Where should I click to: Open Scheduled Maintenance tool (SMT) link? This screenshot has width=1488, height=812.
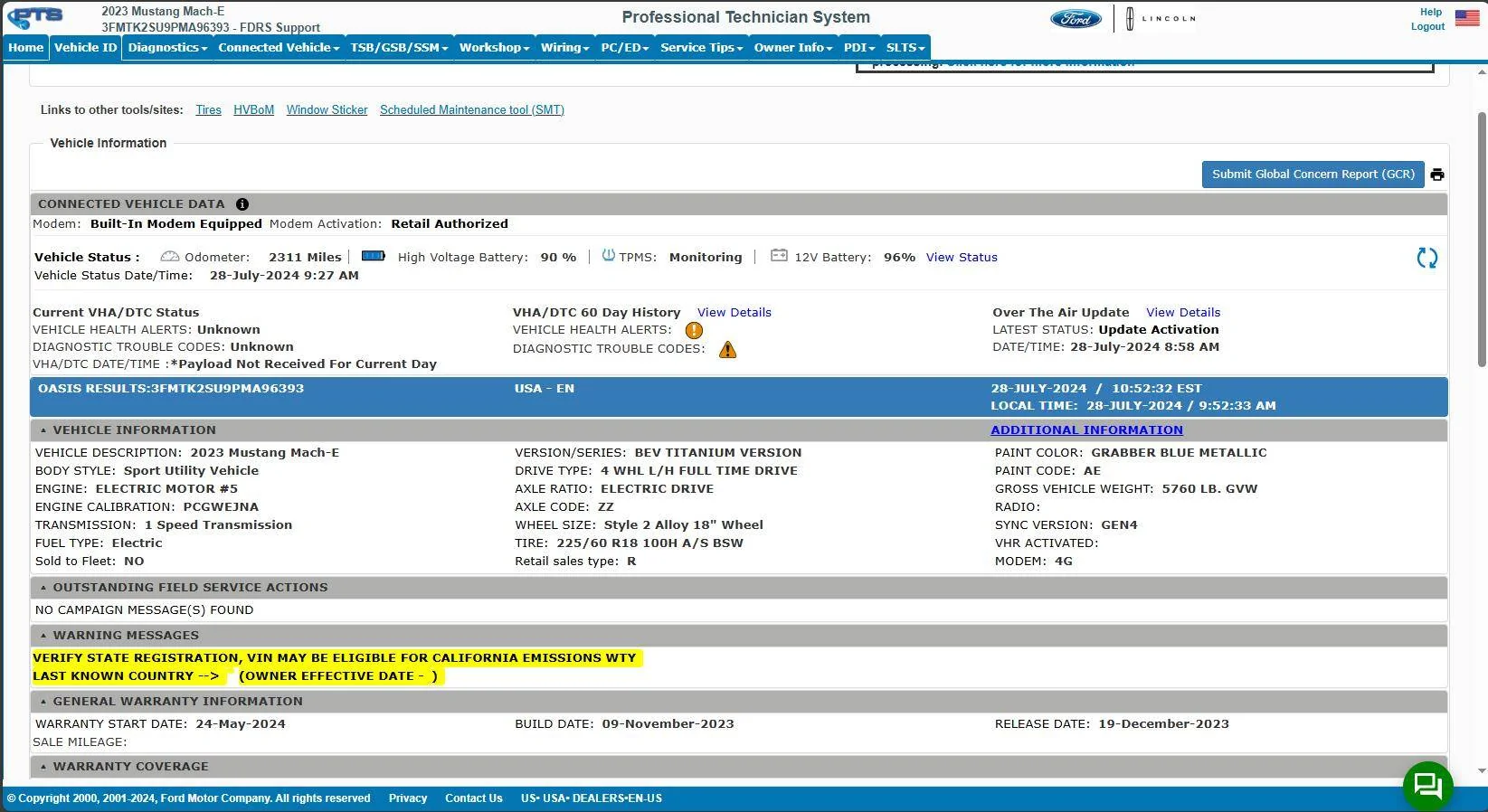[x=472, y=110]
